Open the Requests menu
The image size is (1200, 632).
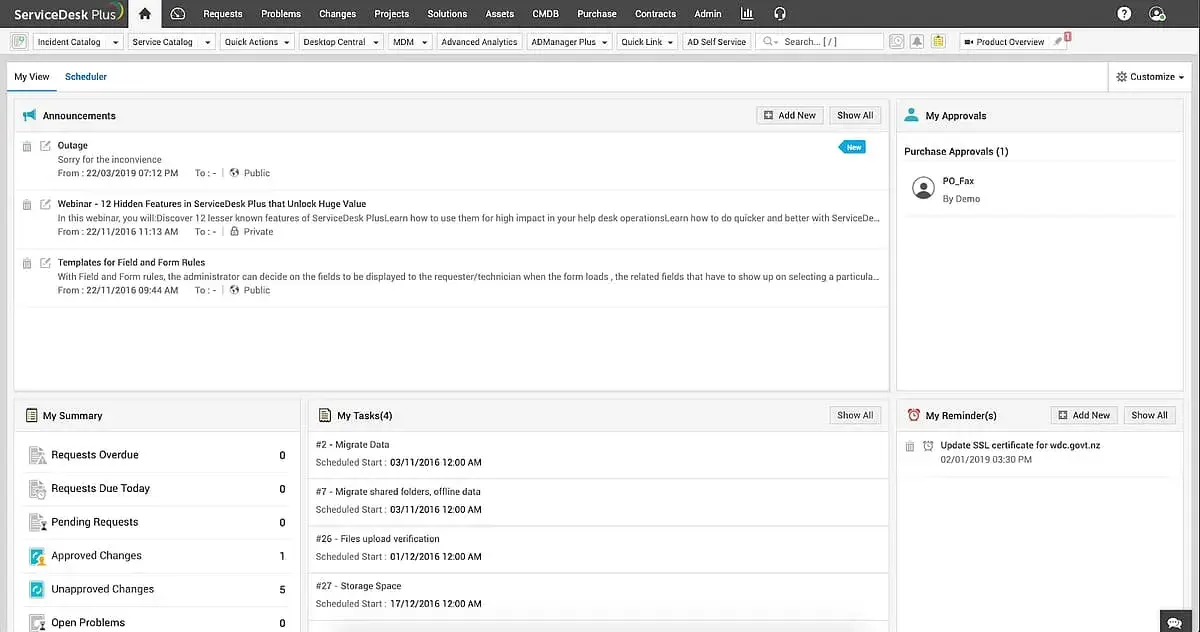[222, 14]
